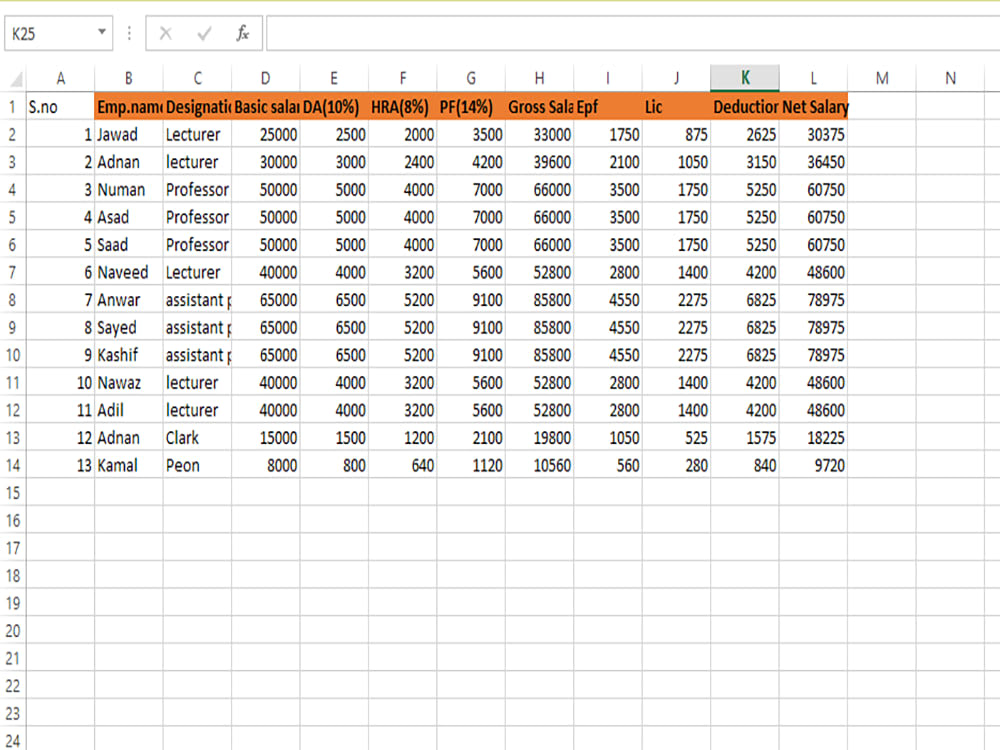Select Sayed's name cell
Image resolution: width=1000 pixels, height=750 pixels.
click(x=129, y=328)
